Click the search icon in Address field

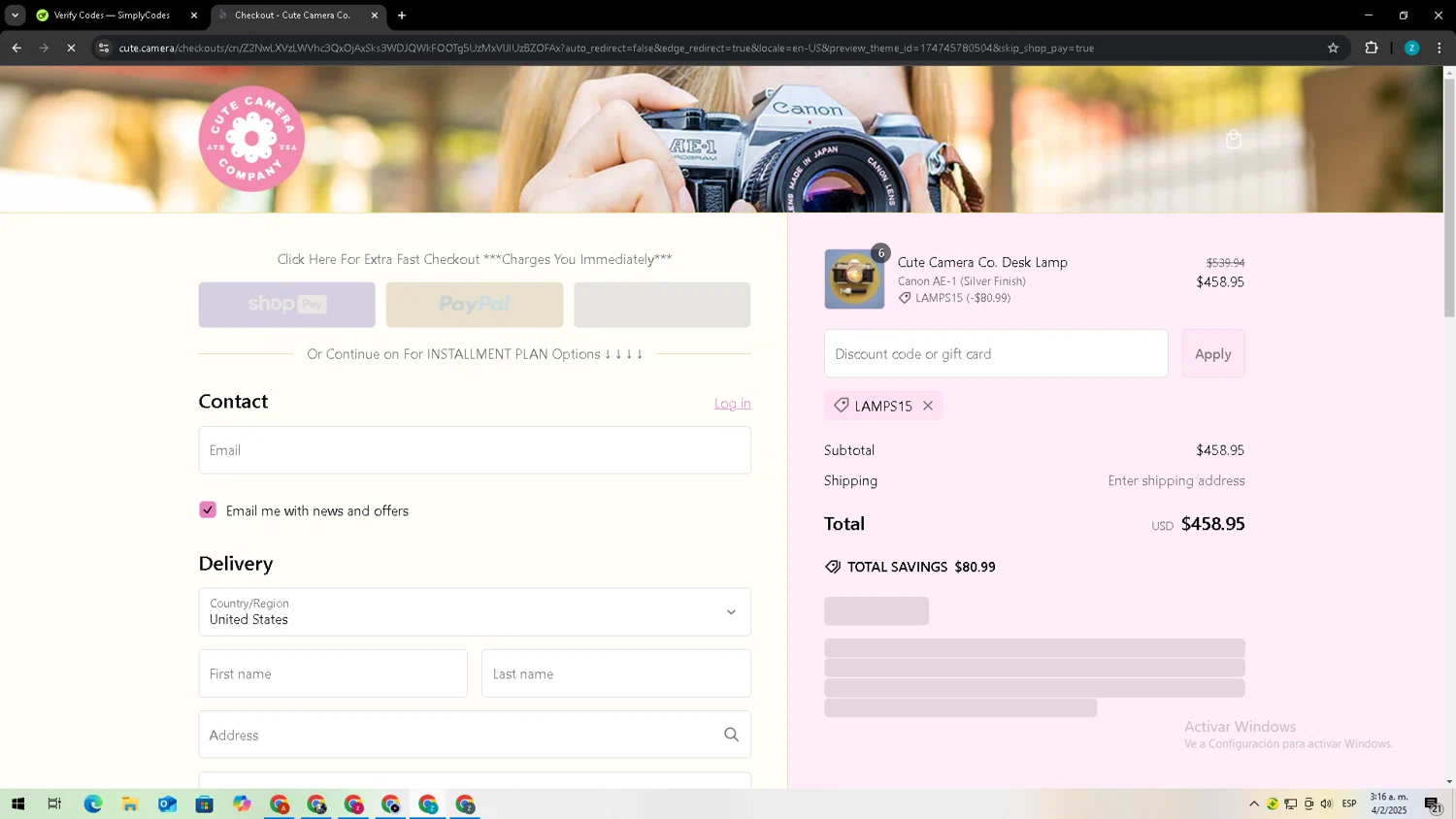[731, 735]
